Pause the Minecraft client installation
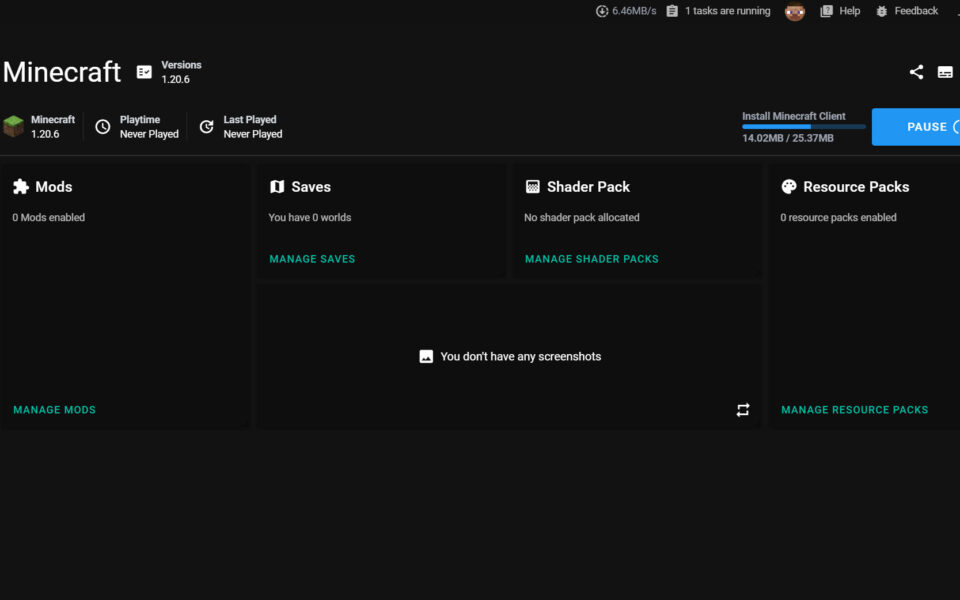Screen dimensions: 960x600 (916, 127)
